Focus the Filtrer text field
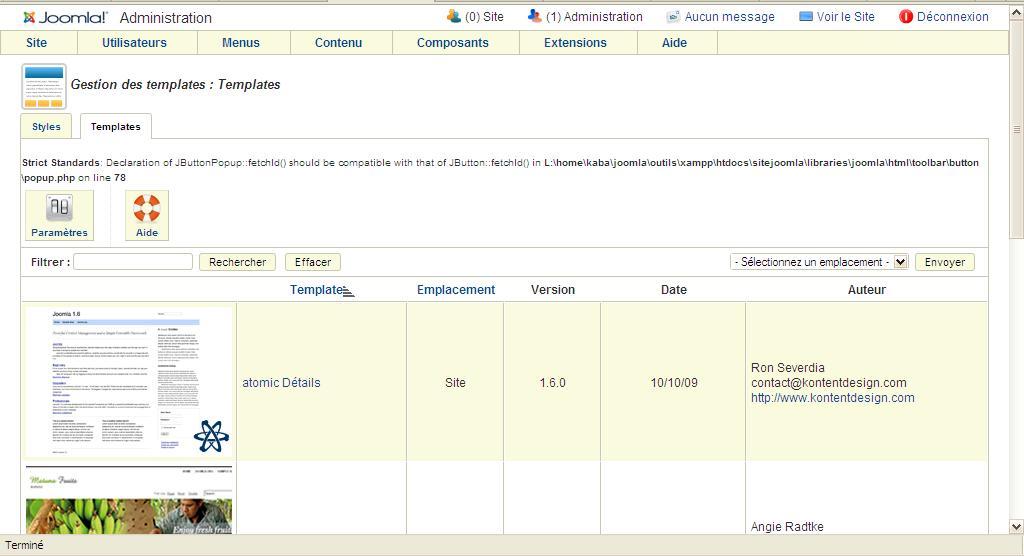This screenshot has width=1024, height=556. tap(133, 262)
